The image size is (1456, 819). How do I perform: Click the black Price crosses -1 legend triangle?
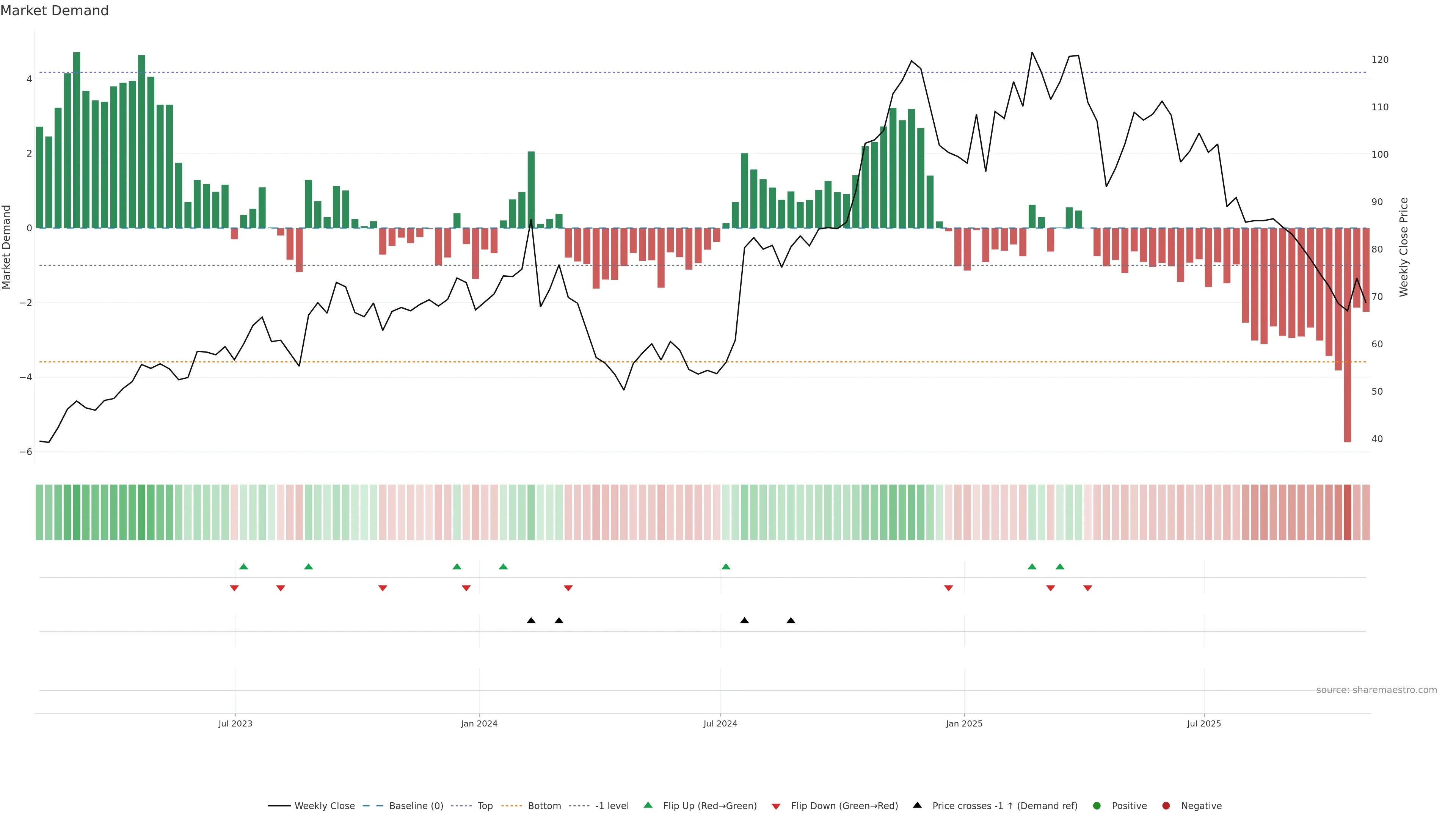(917, 805)
